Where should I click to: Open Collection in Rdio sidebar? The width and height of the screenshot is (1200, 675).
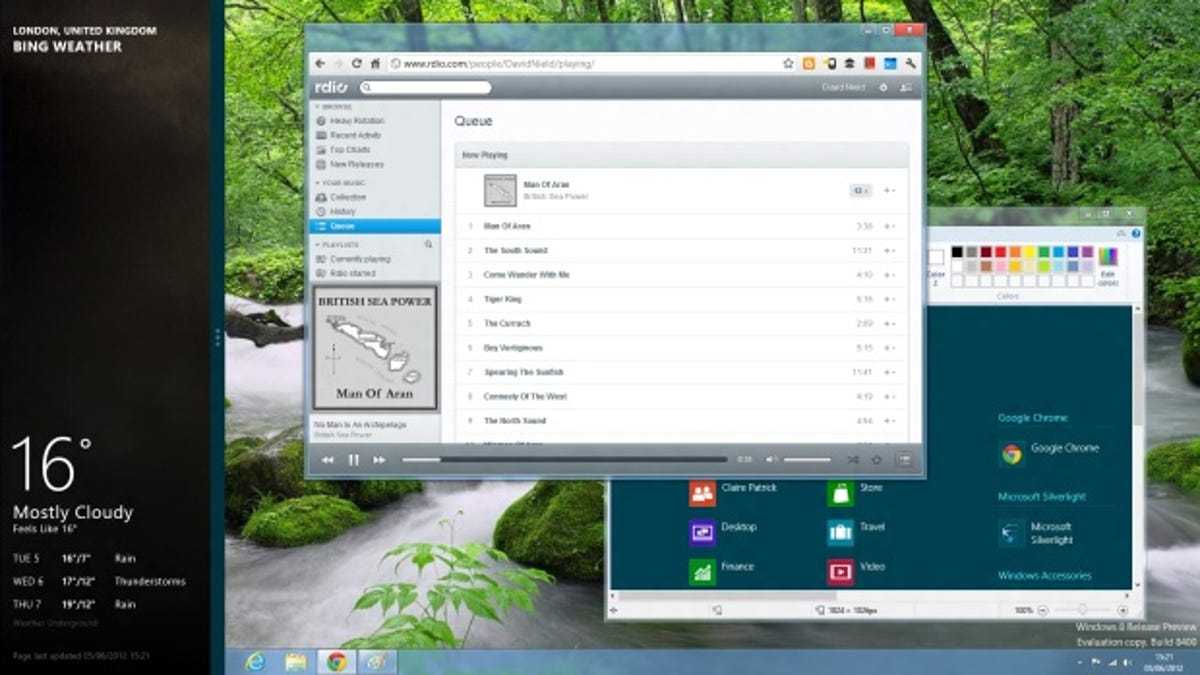click(347, 197)
